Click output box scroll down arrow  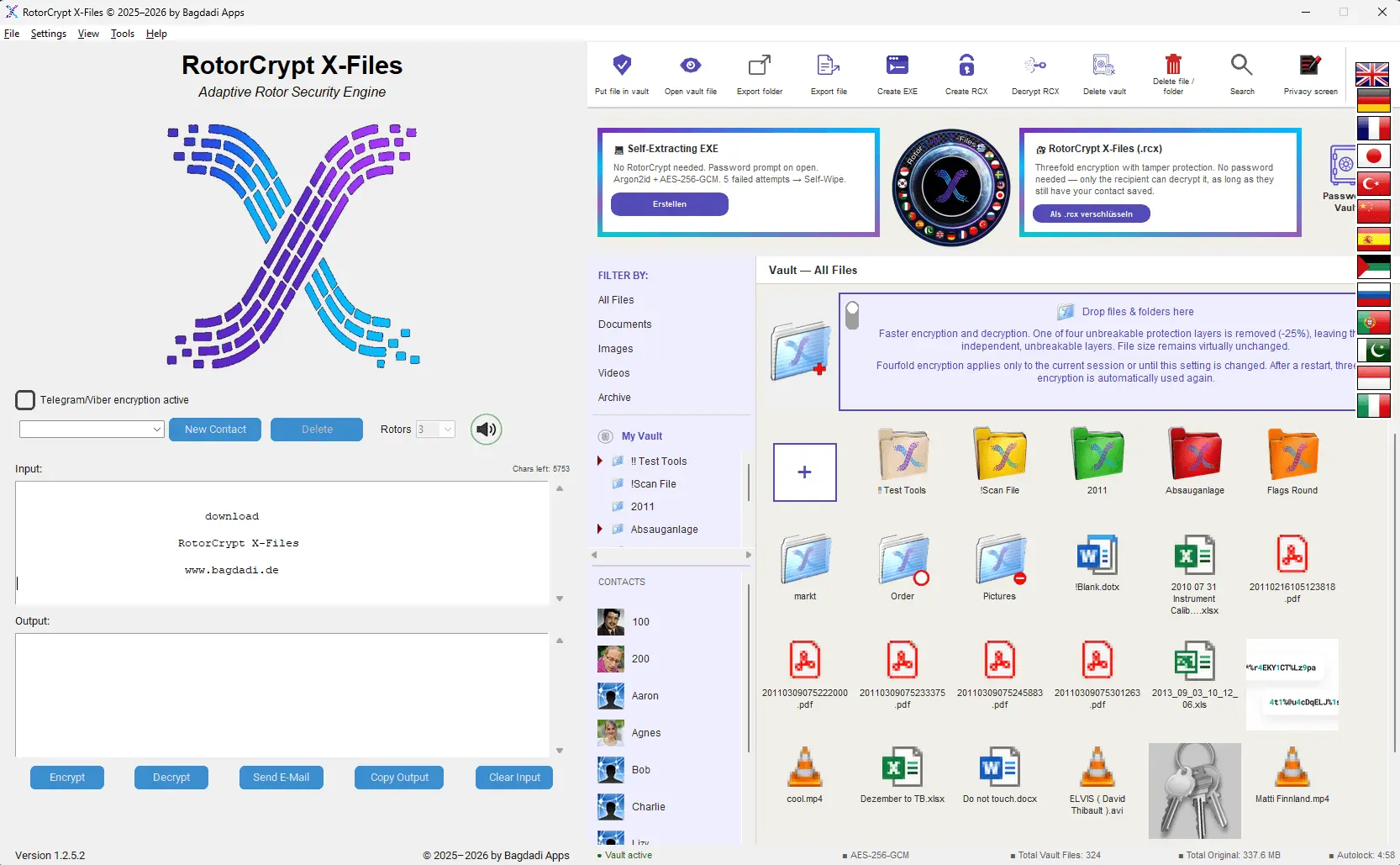[x=560, y=751]
